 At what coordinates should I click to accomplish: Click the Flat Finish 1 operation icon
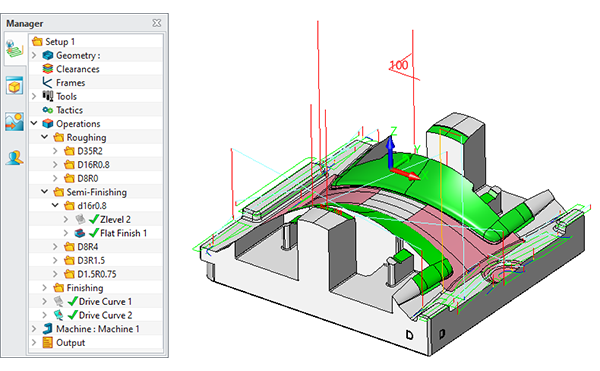pyautogui.click(x=80, y=233)
